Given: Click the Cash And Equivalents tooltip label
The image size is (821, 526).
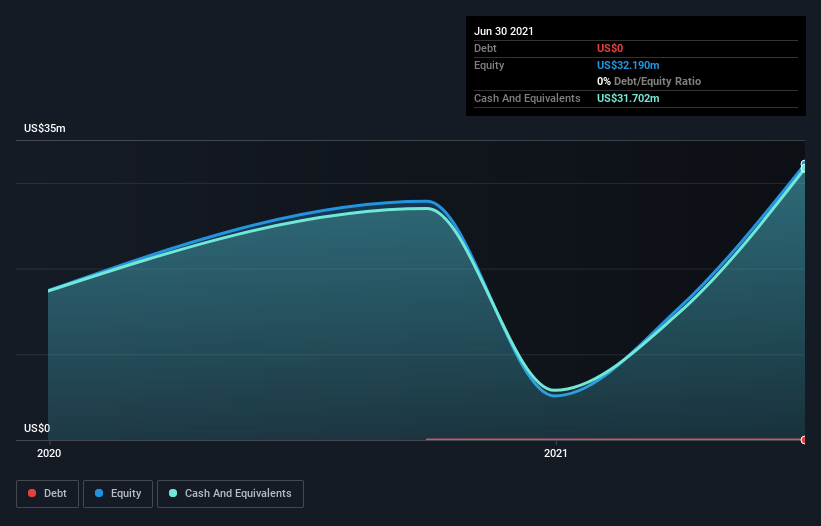Looking at the screenshot, I should (x=527, y=98).
